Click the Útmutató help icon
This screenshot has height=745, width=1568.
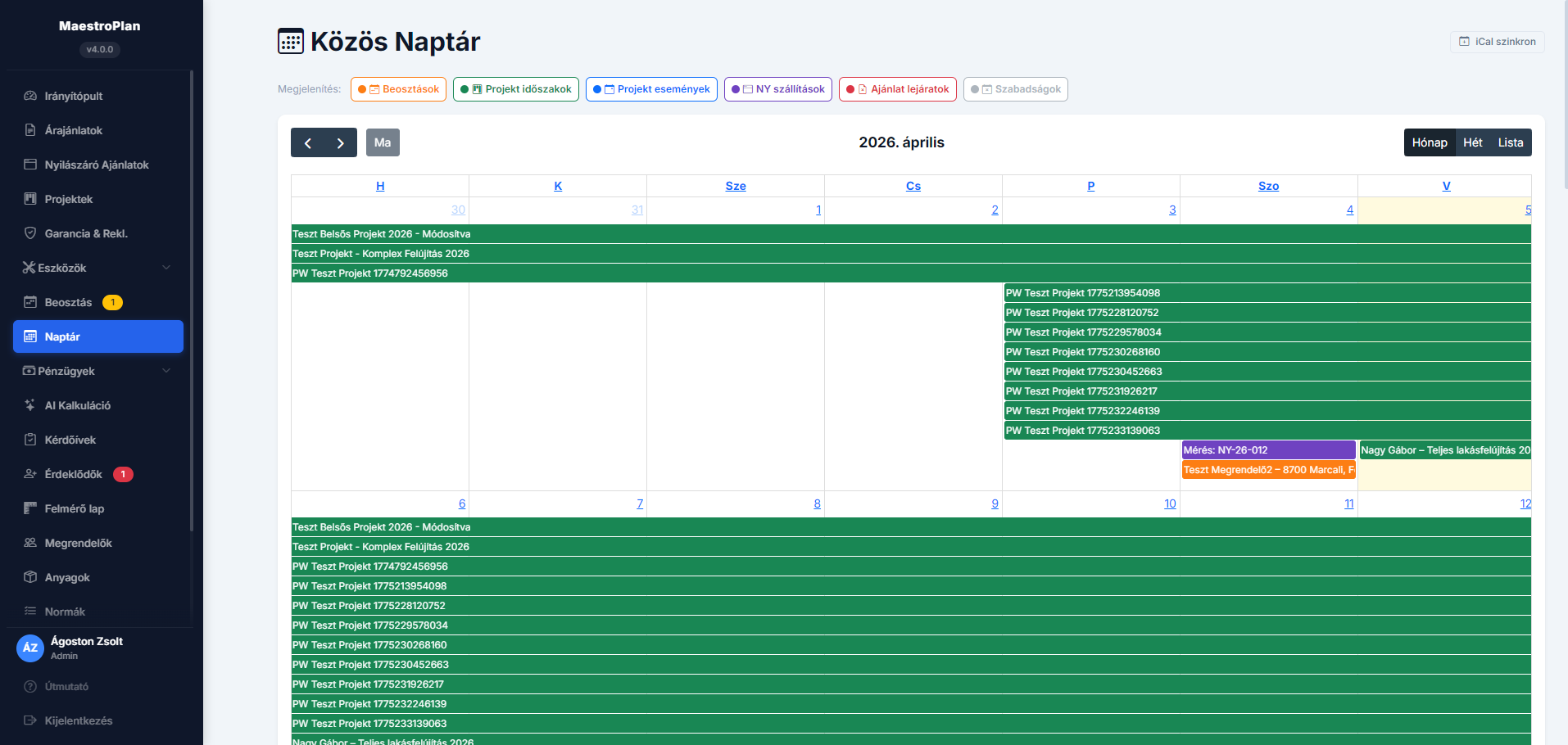30,687
